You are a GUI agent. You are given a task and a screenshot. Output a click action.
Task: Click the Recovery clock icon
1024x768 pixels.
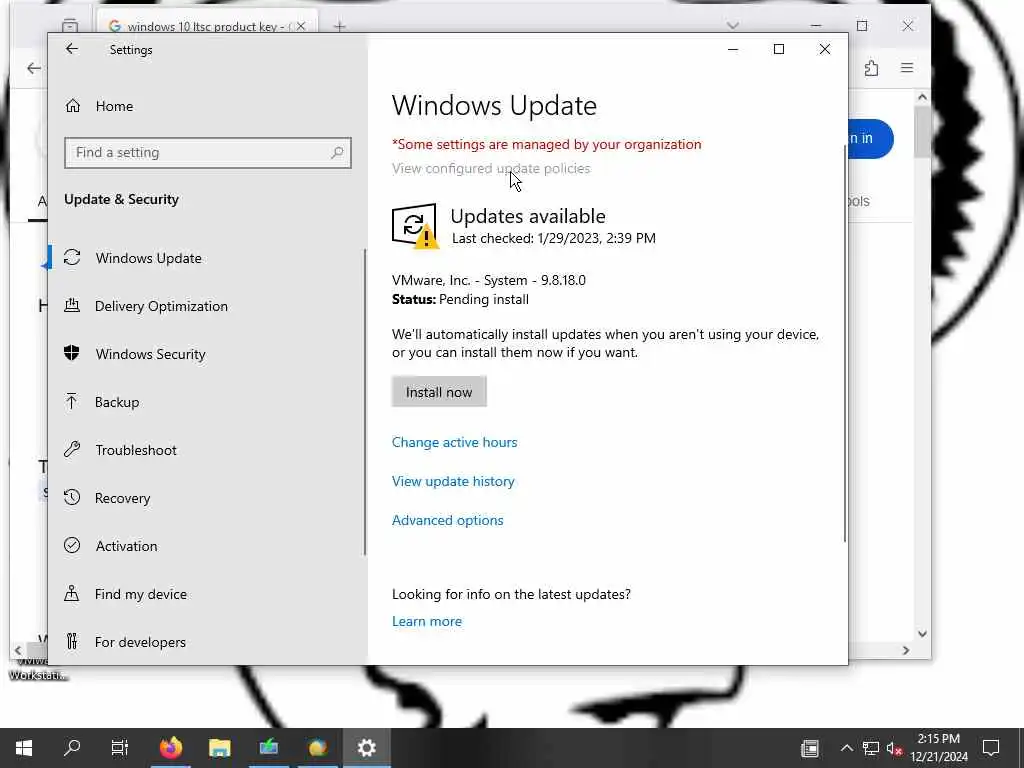coord(72,497)
